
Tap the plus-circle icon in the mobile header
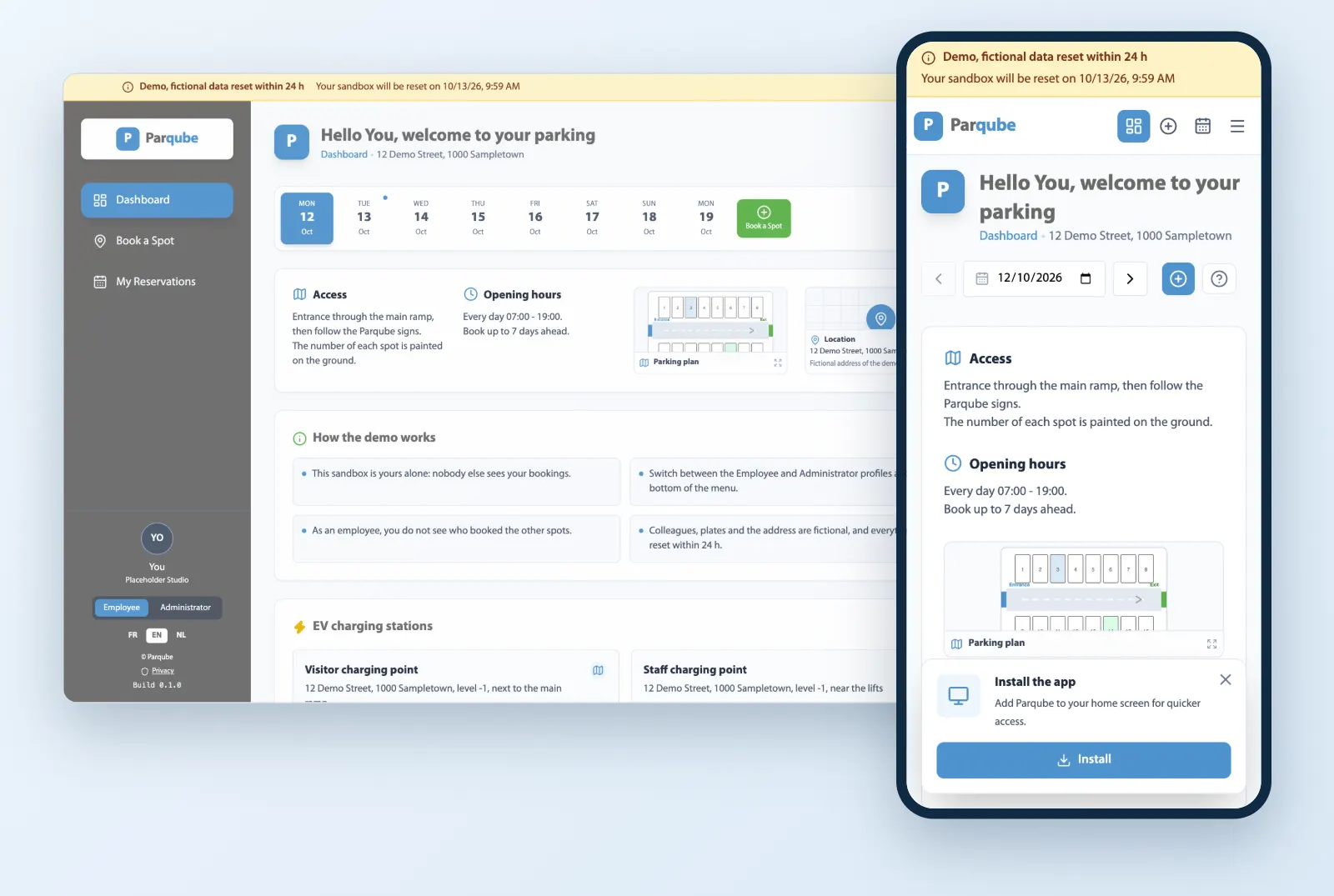tap(1168, 126)
